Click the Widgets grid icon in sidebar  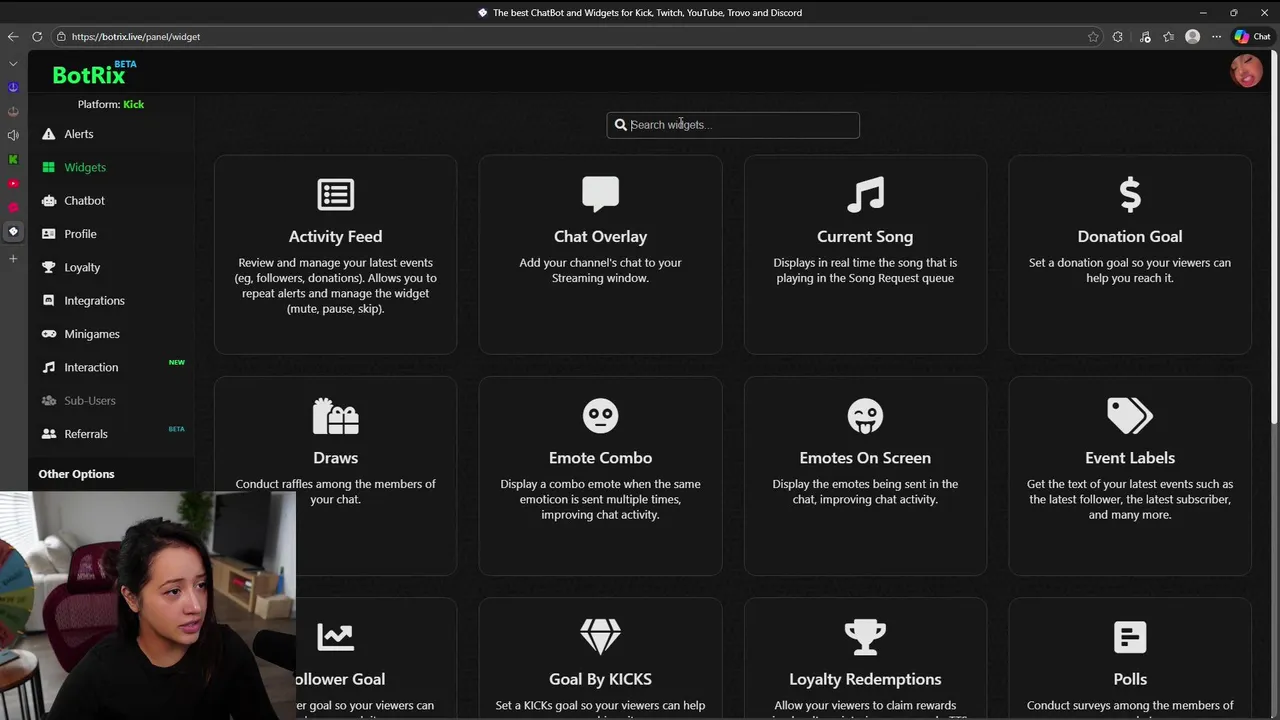click(48, 167)
